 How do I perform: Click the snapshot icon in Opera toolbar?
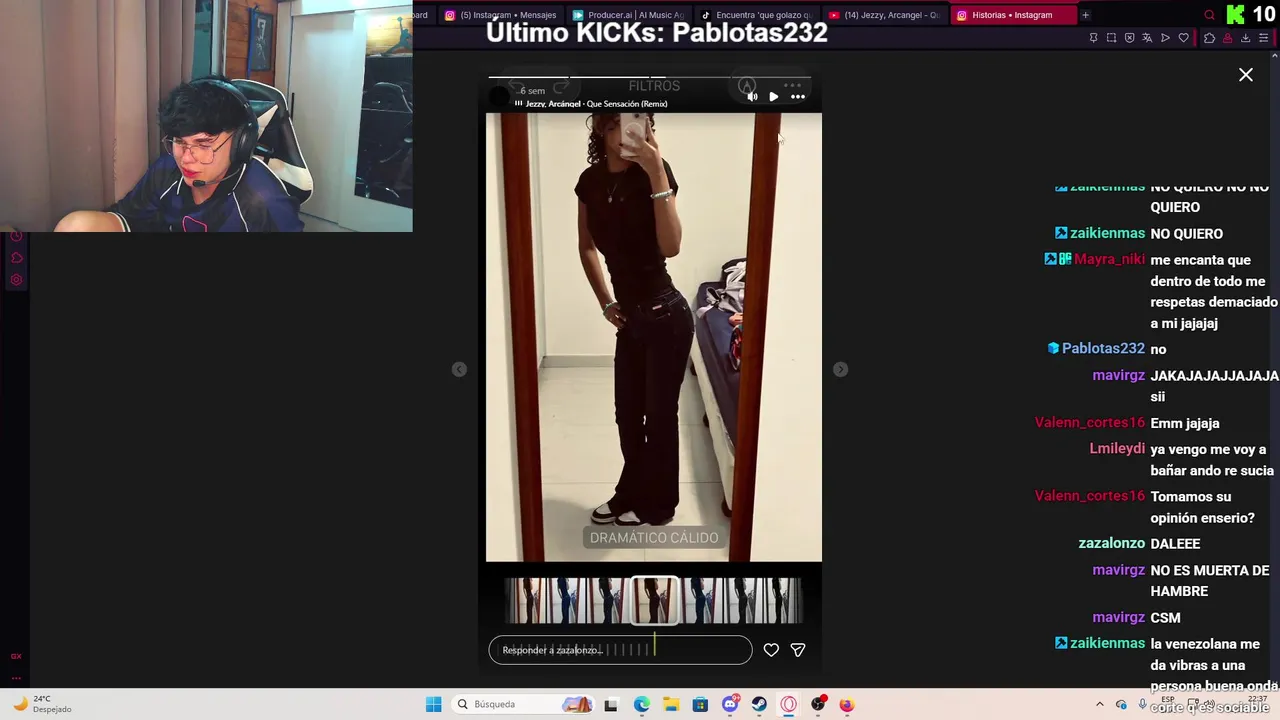pyautogui.click(x=1111, y=38)
